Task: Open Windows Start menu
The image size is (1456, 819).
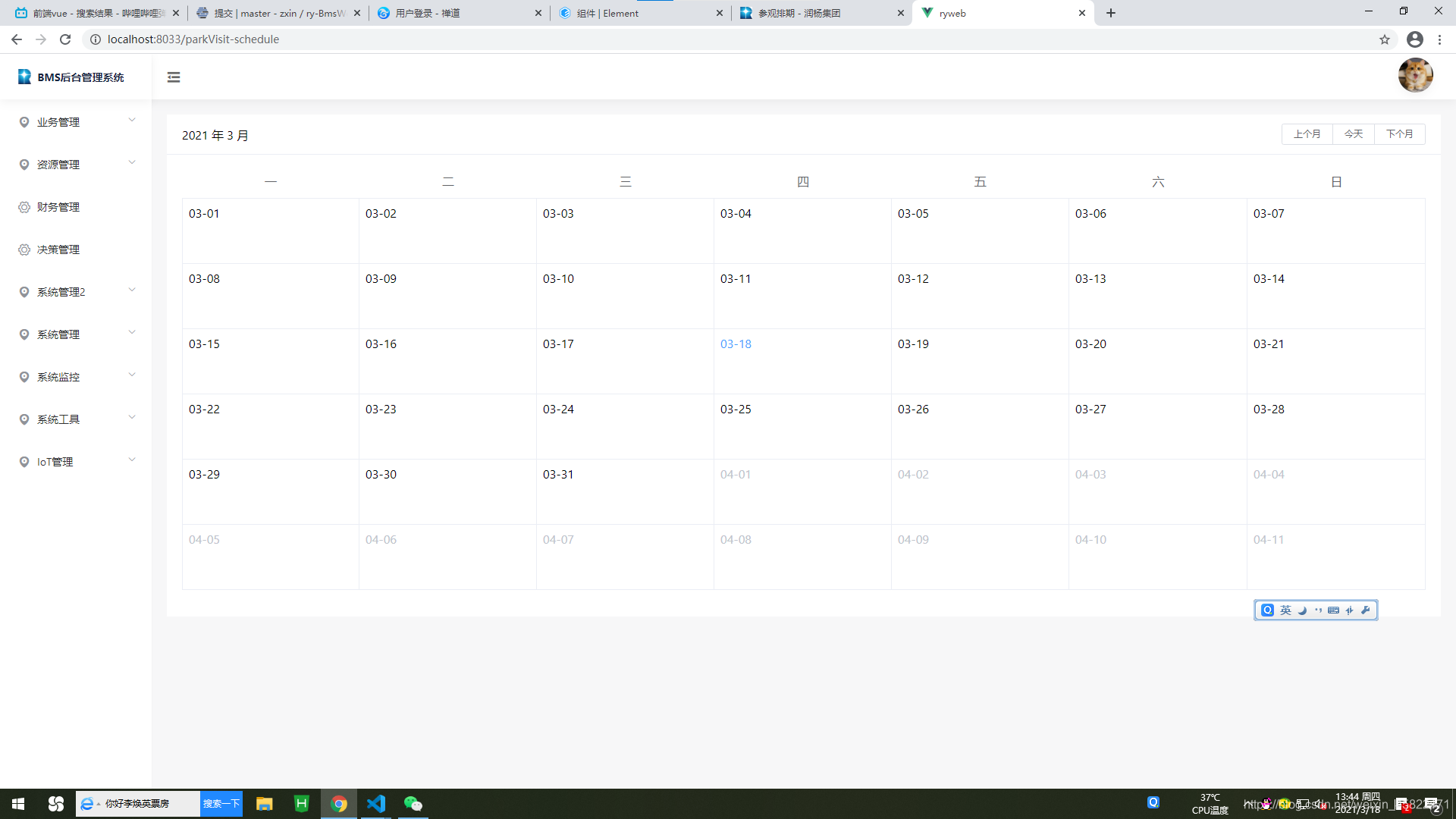Action: [18, 804]
